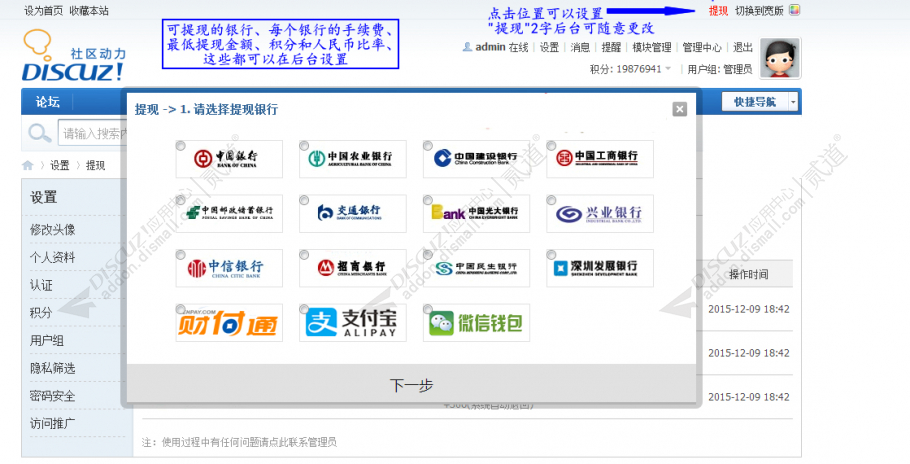This screenshot has width=910, height=464.
Task: Expand the 积分 dropdown arrow
Action: [x=668, y=68]
